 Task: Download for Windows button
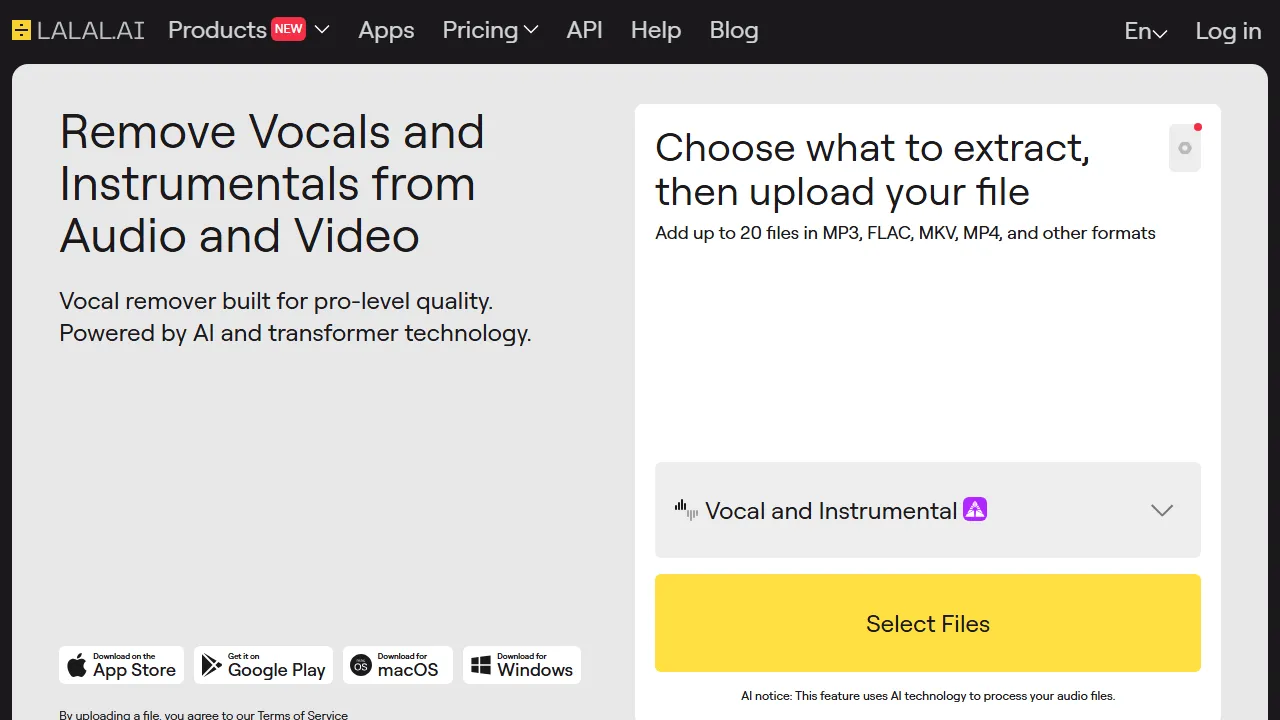click(x=522, y=665)
